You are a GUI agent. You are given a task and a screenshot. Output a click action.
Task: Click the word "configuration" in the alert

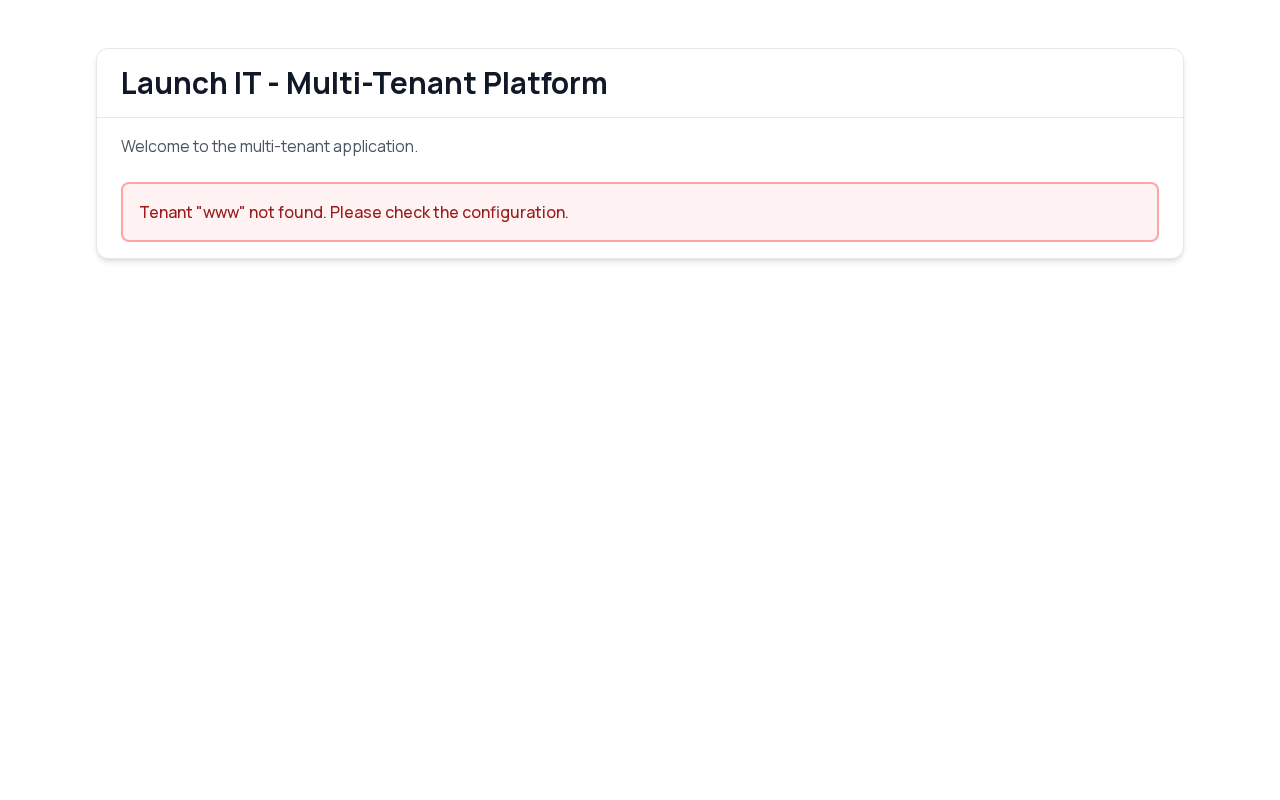tap(514, 212)
